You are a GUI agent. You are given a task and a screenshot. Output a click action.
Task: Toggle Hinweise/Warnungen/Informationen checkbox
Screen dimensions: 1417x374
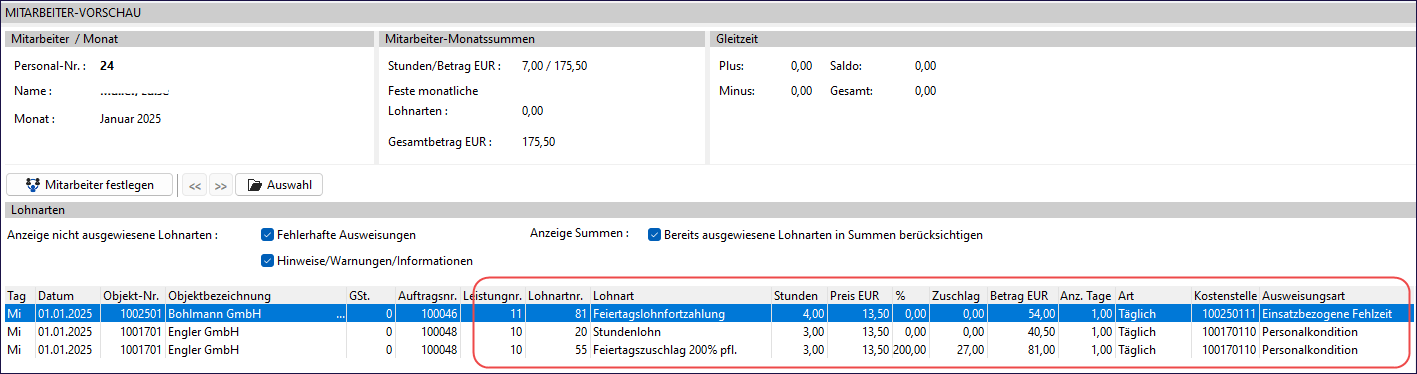(x=267, y=261)
